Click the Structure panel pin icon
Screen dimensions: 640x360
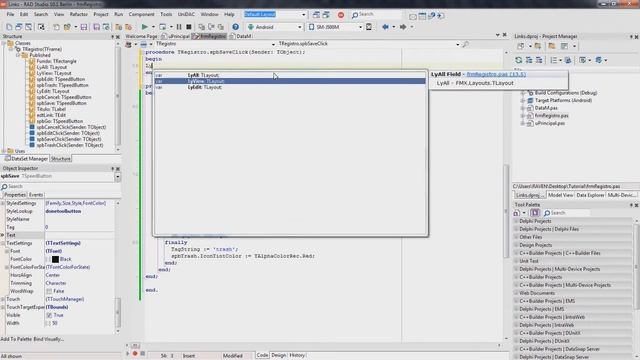pyautogui.click(x=113, y=36)
